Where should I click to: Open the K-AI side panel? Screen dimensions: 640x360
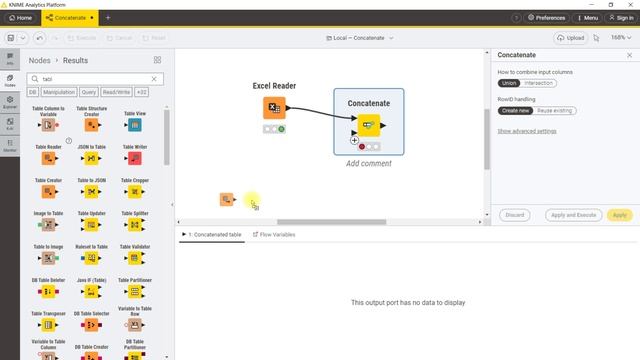10,124
